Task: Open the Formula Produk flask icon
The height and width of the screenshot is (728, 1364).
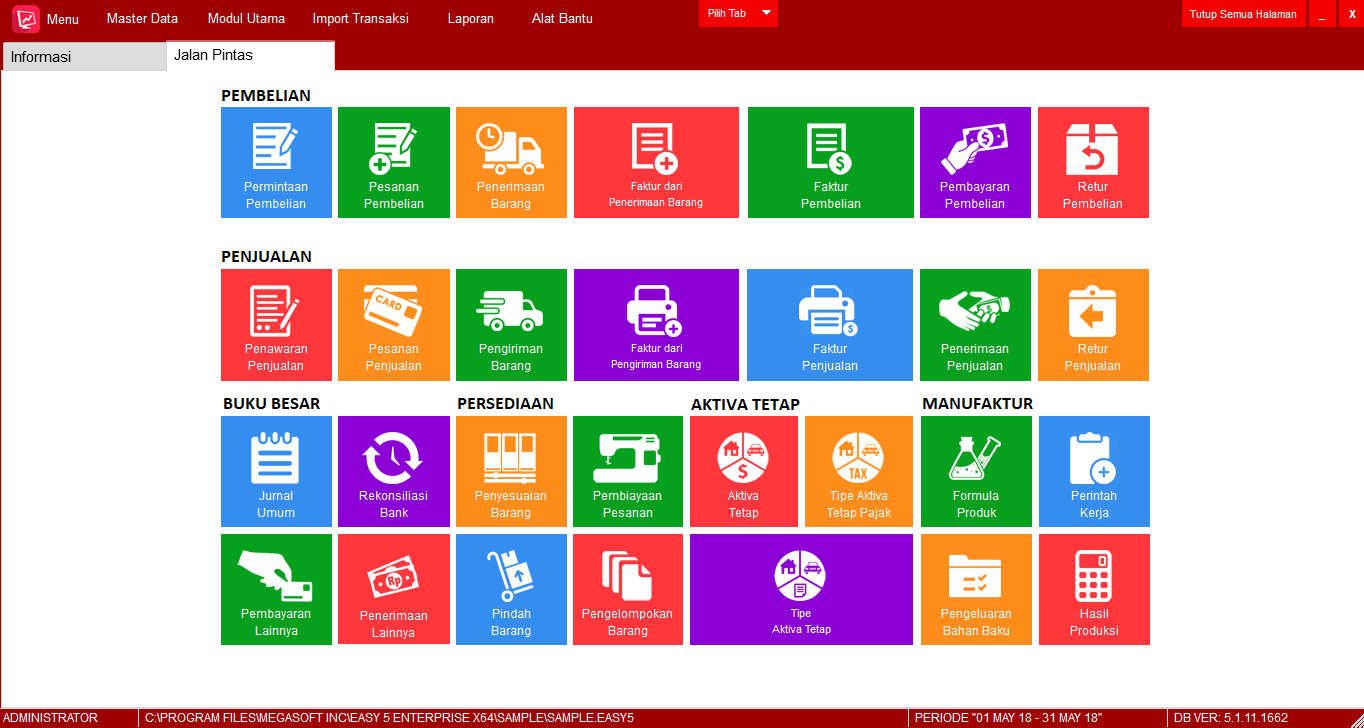Action: [975, 459]
